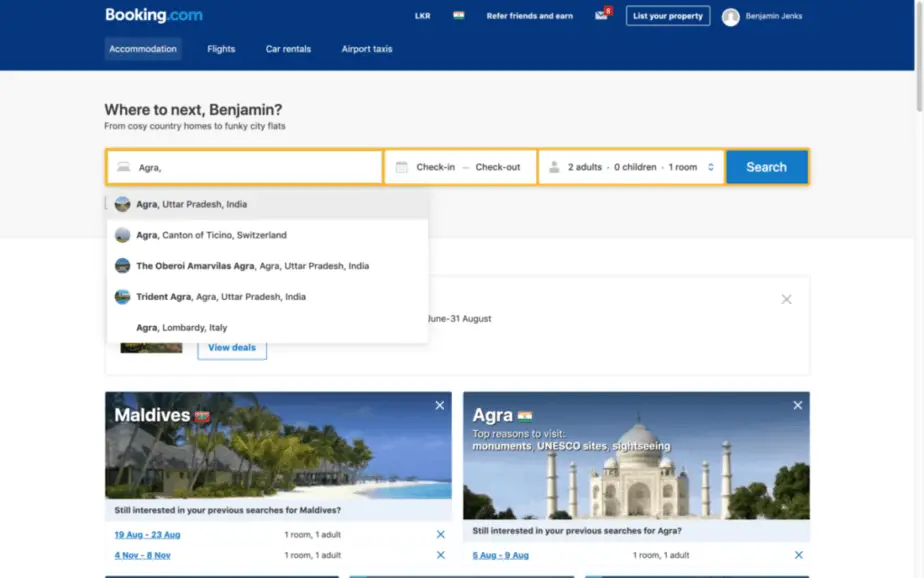Open the Benjamin Jenks account menu
Viewport: 924px width, 578px height.
click(773, 16)
